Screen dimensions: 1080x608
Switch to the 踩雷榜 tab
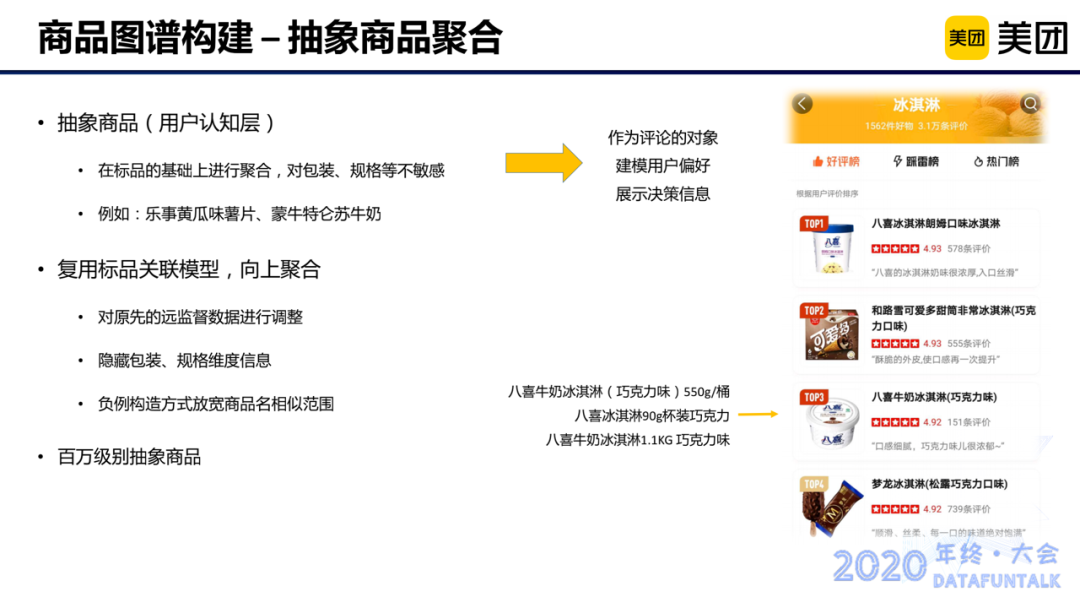click(915, 161)
